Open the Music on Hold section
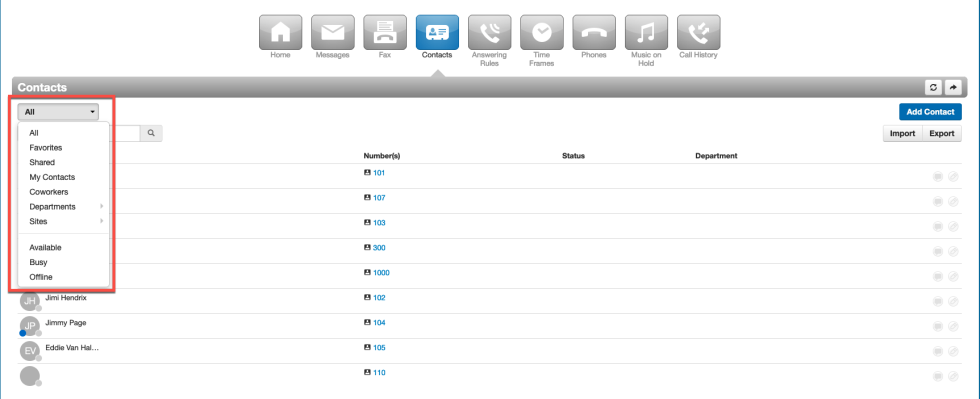The image size is (980, 399). coord(646,33)
